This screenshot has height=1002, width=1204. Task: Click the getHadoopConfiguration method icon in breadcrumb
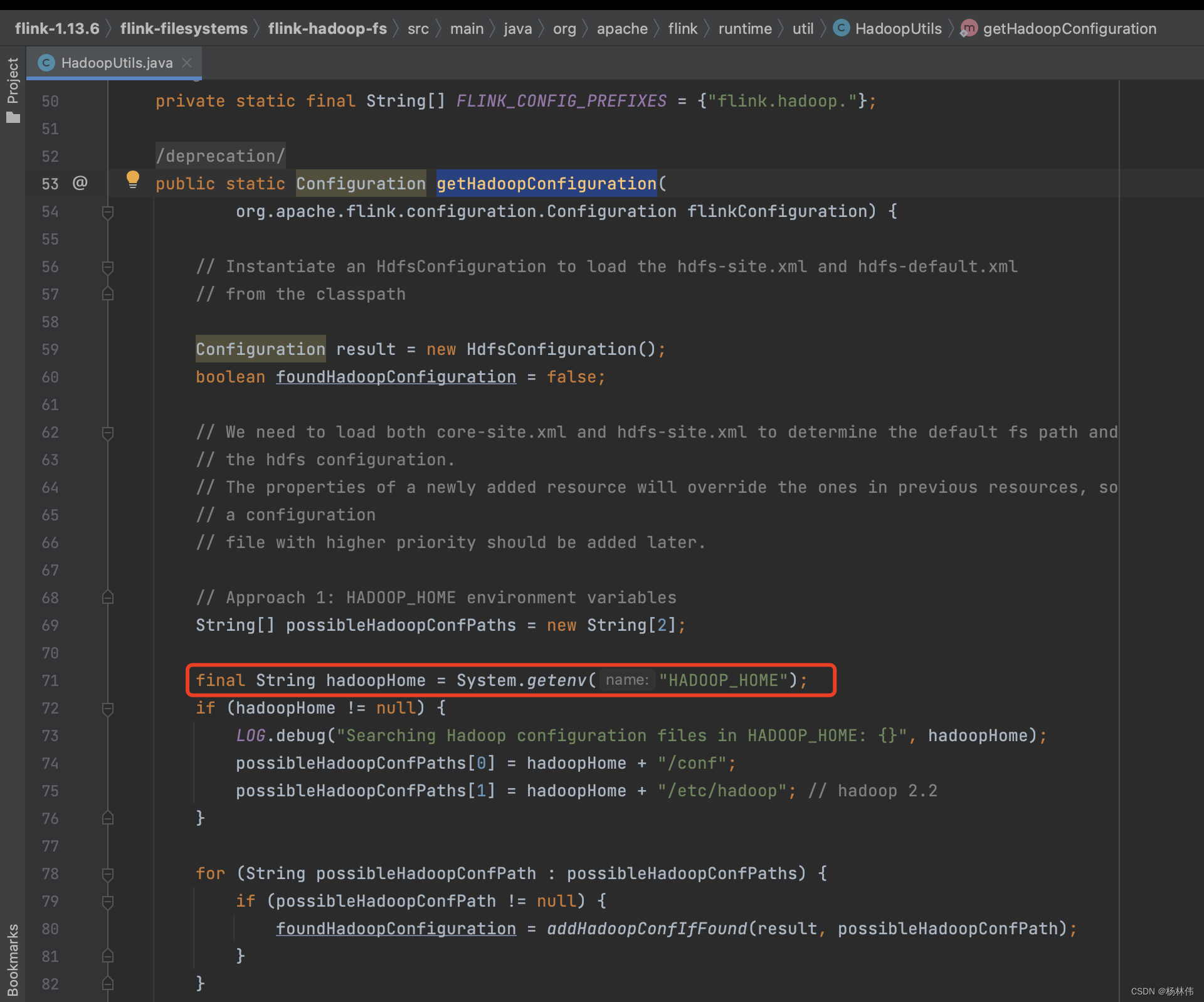point(969,28)
